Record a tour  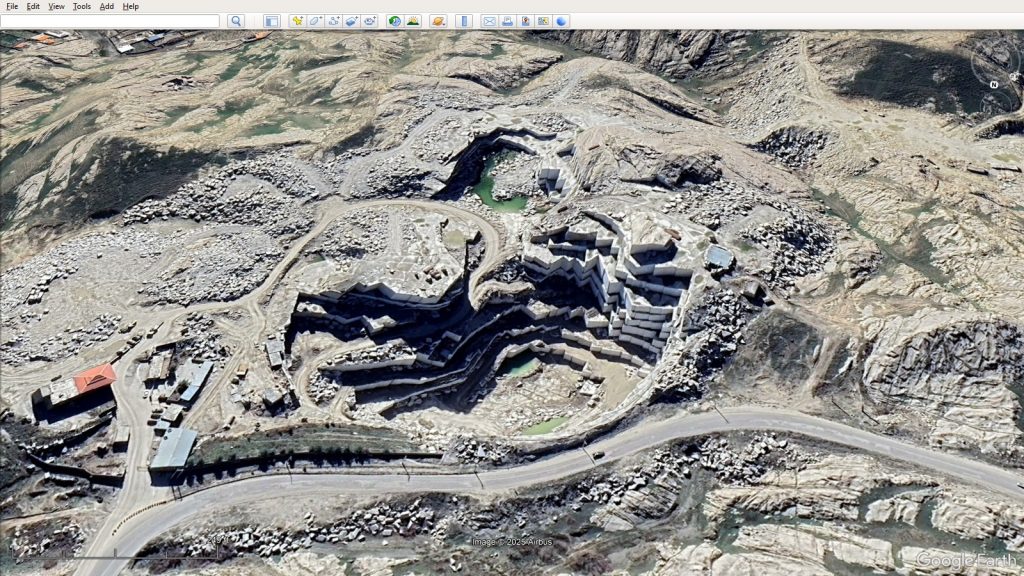pyautogui.click(x=370, y=21)
